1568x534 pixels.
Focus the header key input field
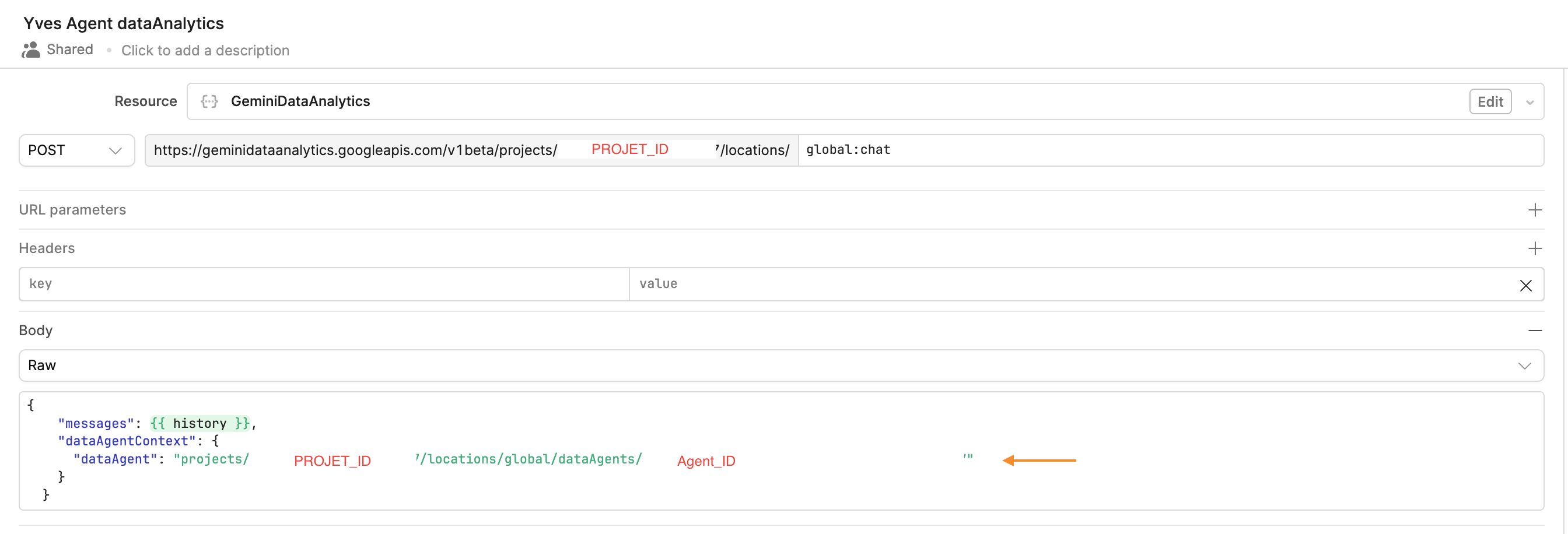click(324, 284)
